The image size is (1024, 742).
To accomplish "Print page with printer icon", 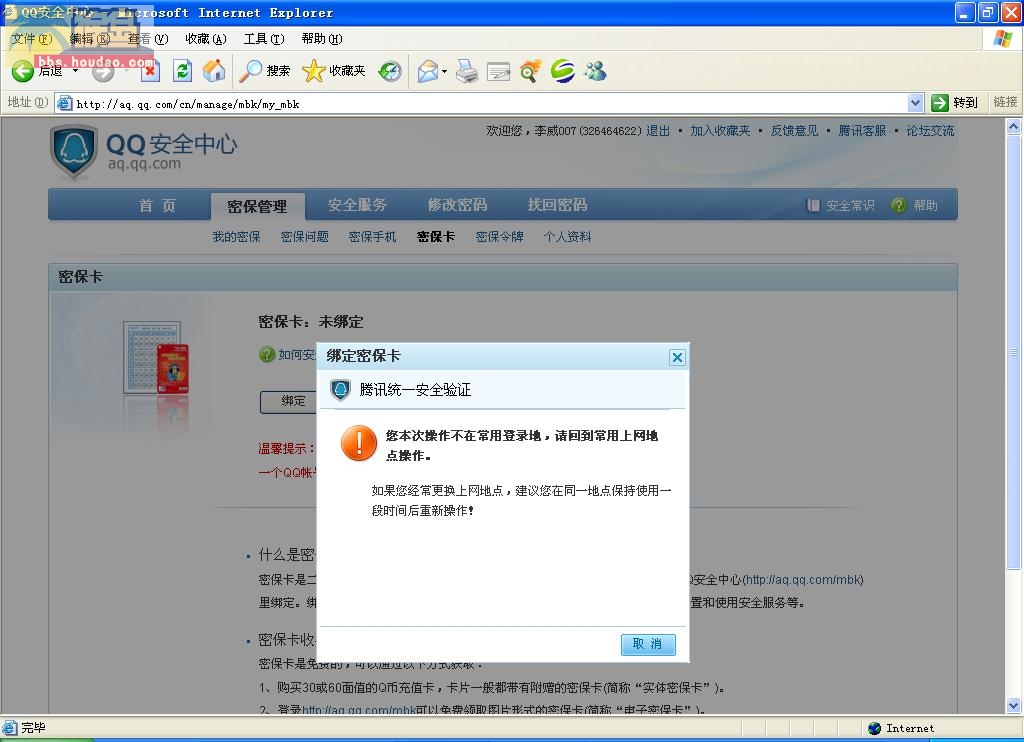I will [466, 71].
